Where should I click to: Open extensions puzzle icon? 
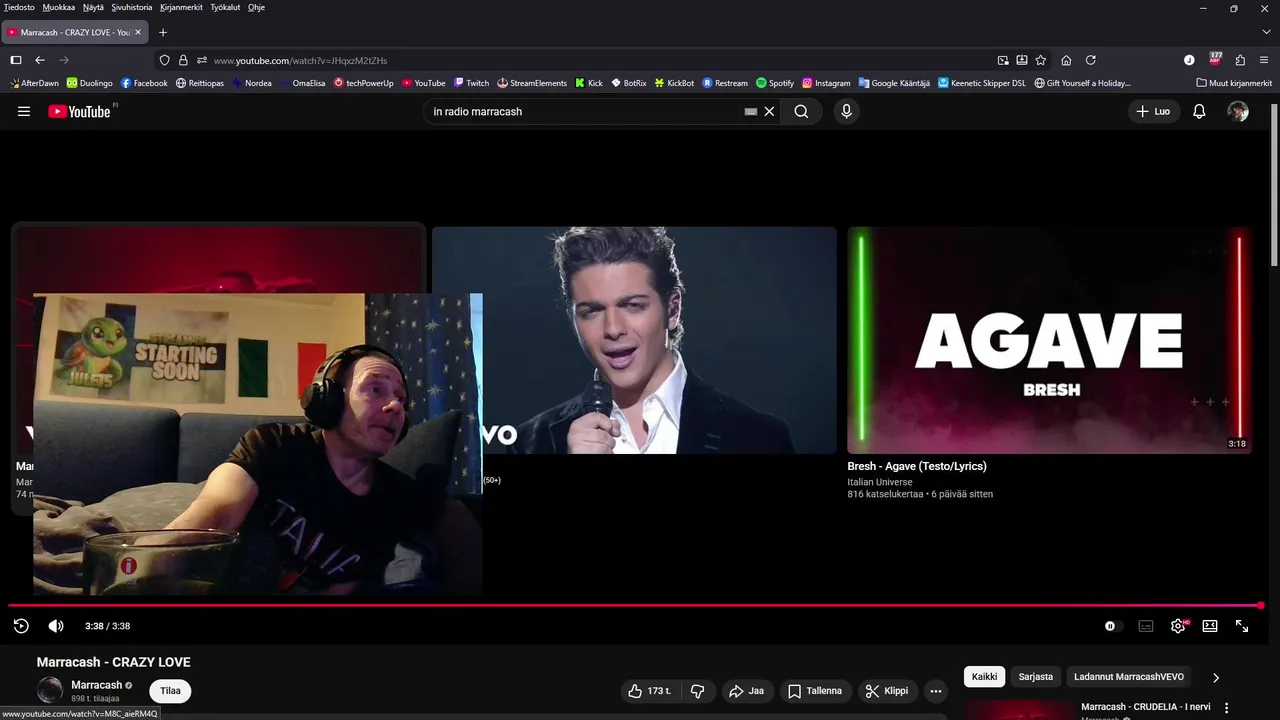[x=1241, y=60]
